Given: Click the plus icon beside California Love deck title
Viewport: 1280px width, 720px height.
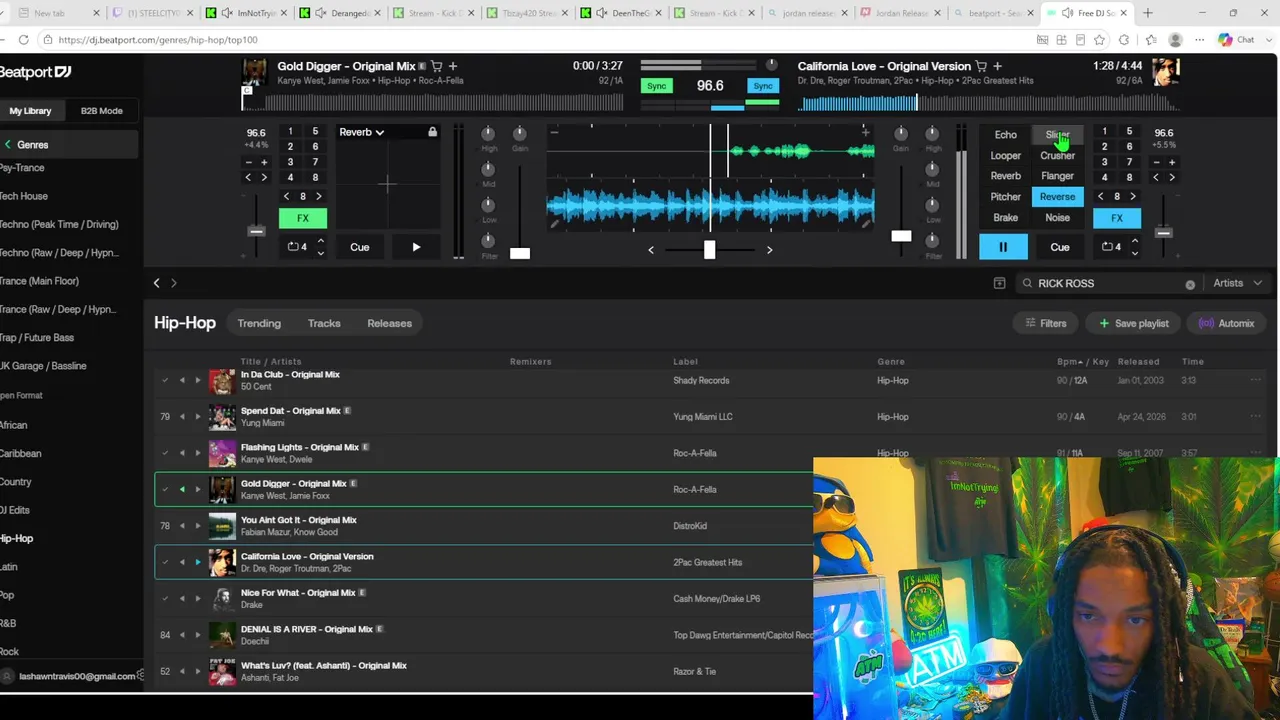Looking at the screenshot, I should click(997, 66).
